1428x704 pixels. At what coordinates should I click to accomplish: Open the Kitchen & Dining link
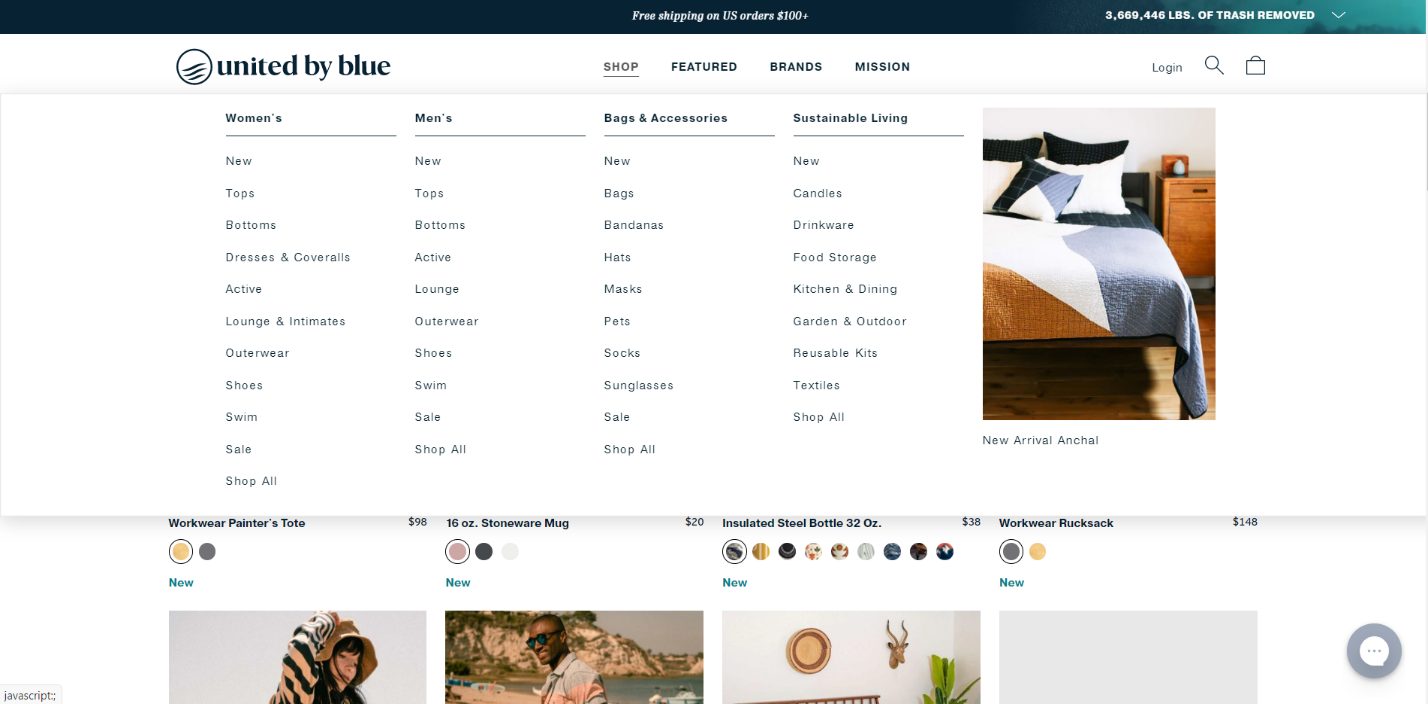pyautogui.click(x=845, y=289)
